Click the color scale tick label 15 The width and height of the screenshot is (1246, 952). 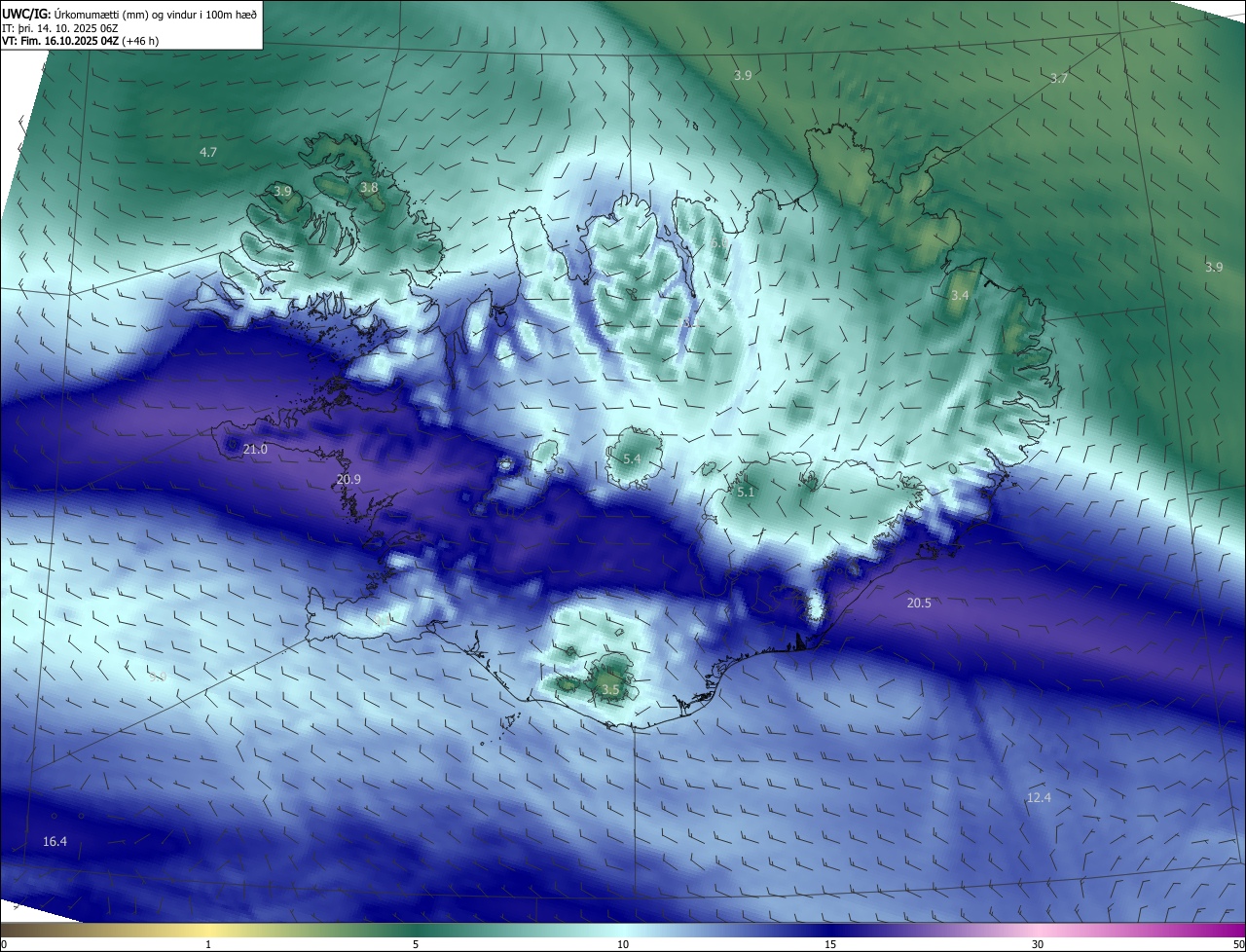point(830,944)
